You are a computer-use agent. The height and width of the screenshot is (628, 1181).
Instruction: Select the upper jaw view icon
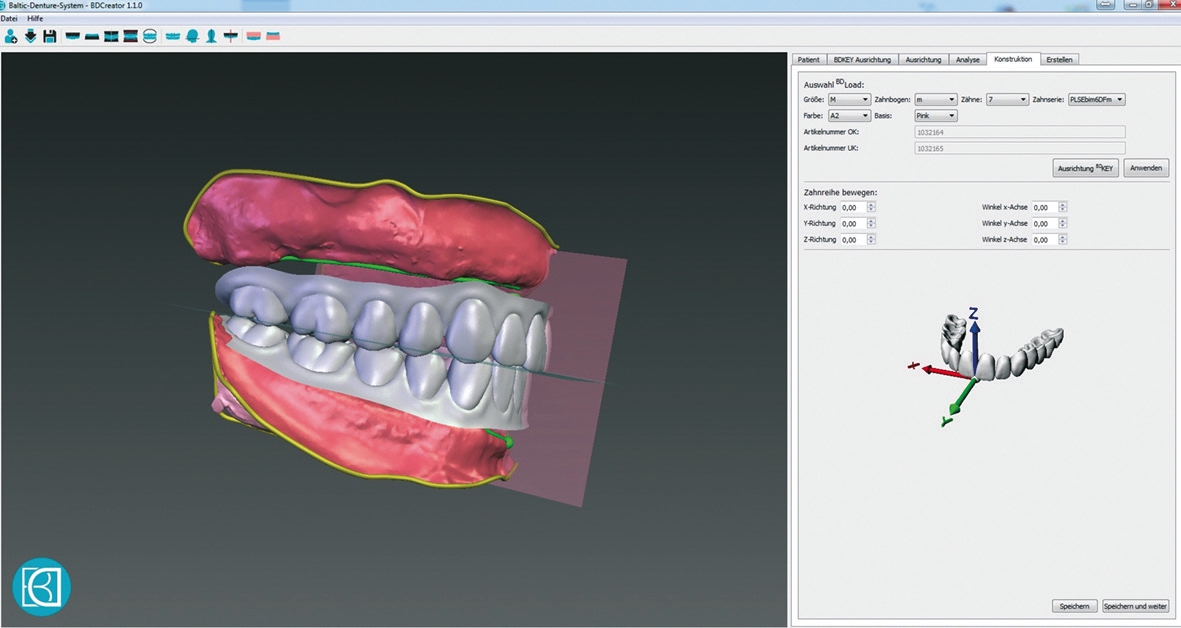pyautogui.click(x=72, y=37)
